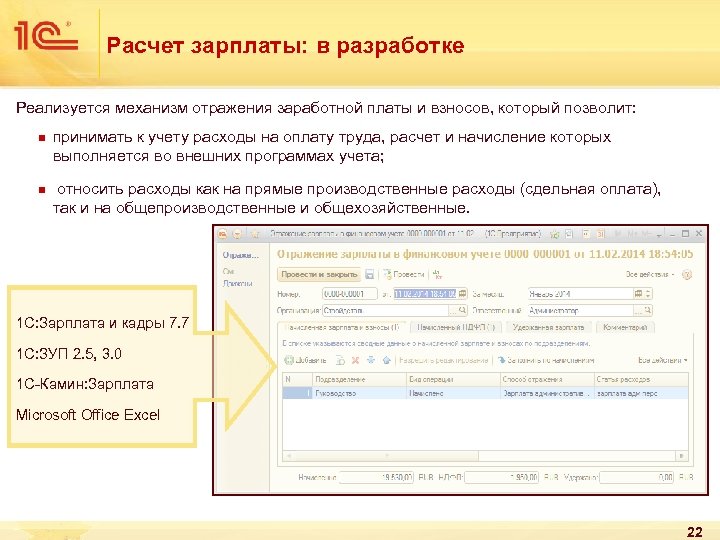Move the row down with the down arrow
Screen dimensions: 720x540
click(x=371, y=360)
